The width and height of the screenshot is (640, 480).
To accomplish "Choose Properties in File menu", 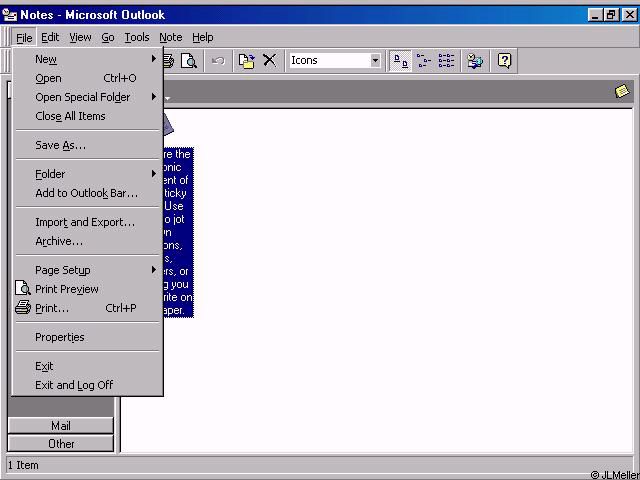I will (x=87, y=337).
